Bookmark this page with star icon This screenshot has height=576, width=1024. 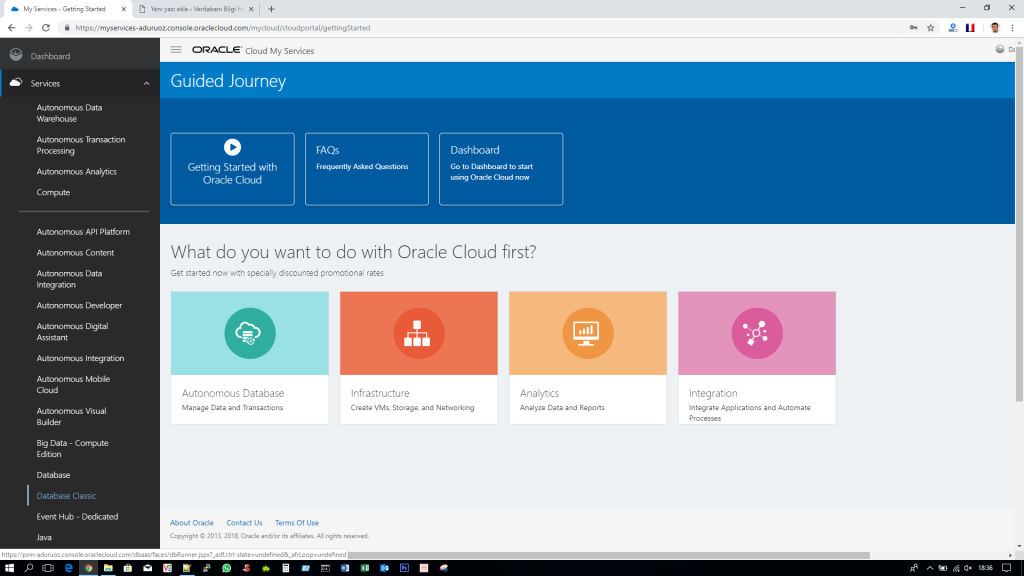click(x=931, y=28)
